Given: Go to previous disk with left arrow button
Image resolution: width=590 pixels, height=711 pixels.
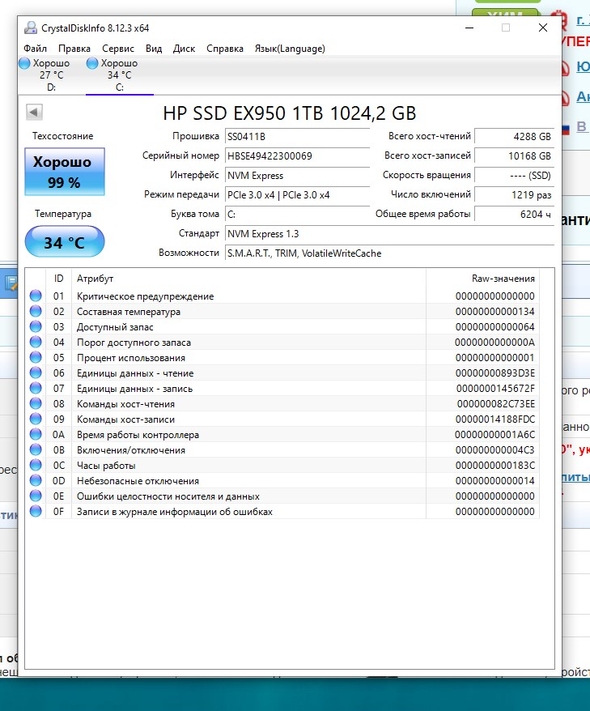Looking at the screenshot, I should pyautogui.click(x=34, y=112).
